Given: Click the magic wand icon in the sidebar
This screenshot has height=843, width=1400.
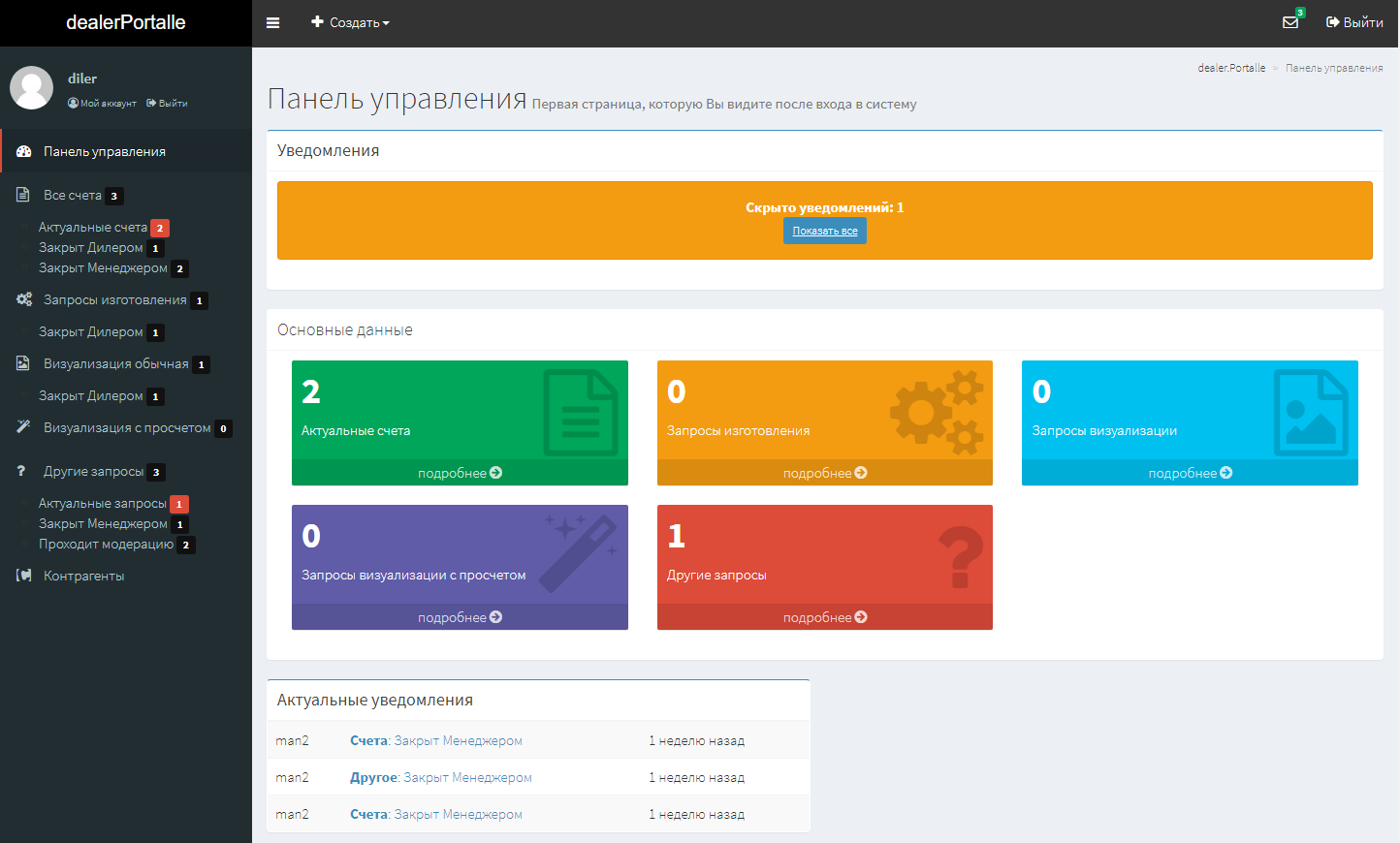Looking at the screenshot, I should pos(23,427).
